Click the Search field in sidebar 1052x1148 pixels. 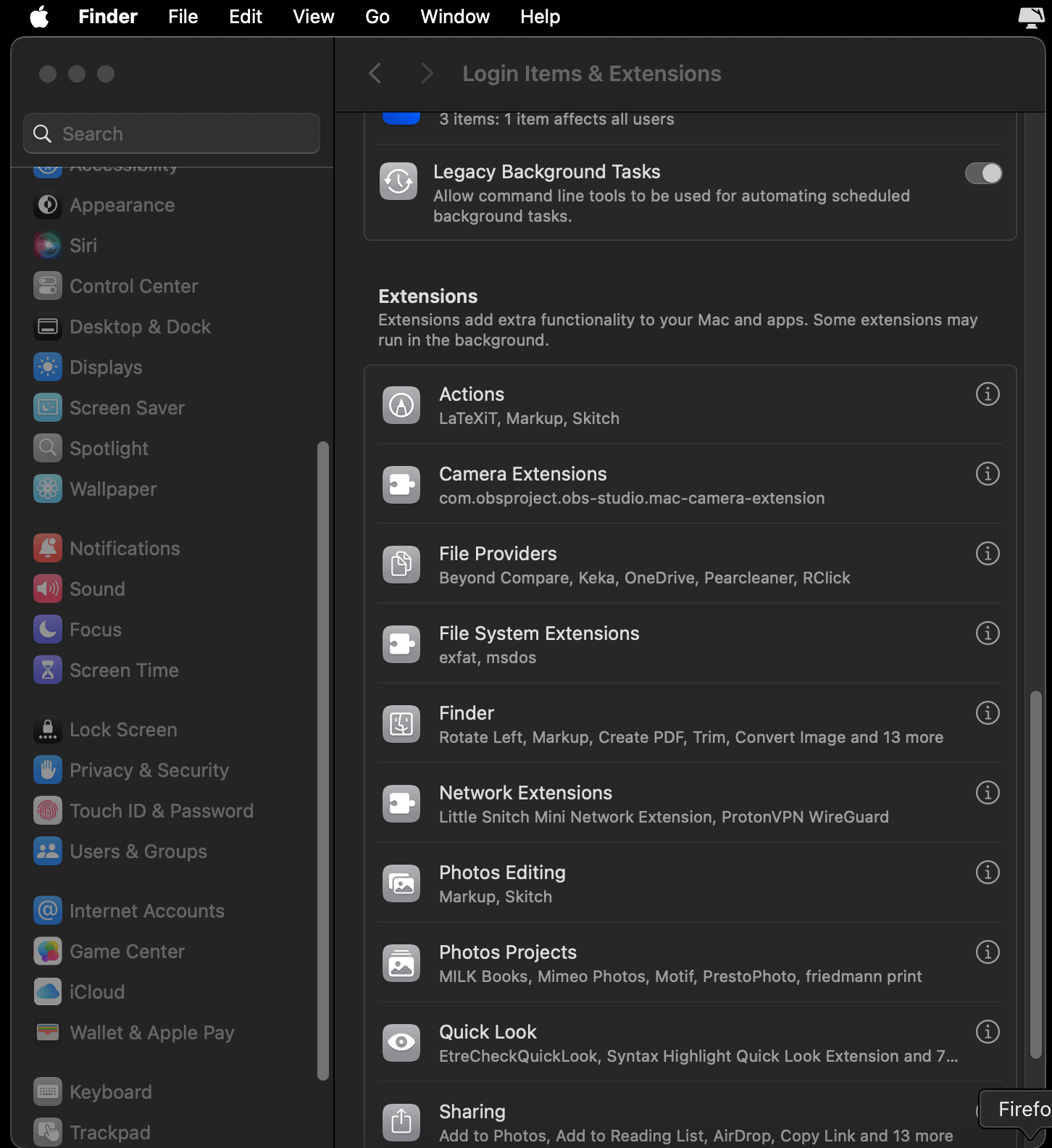(x=172, y=134)
